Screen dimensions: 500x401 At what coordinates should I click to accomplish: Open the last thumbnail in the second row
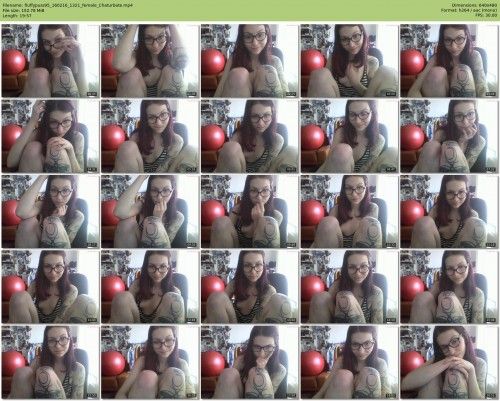click(449, 136)
